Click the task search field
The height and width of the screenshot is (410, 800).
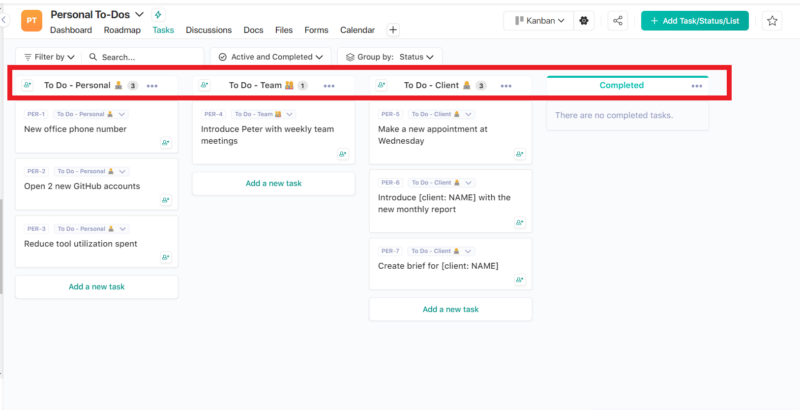(143, 57)
